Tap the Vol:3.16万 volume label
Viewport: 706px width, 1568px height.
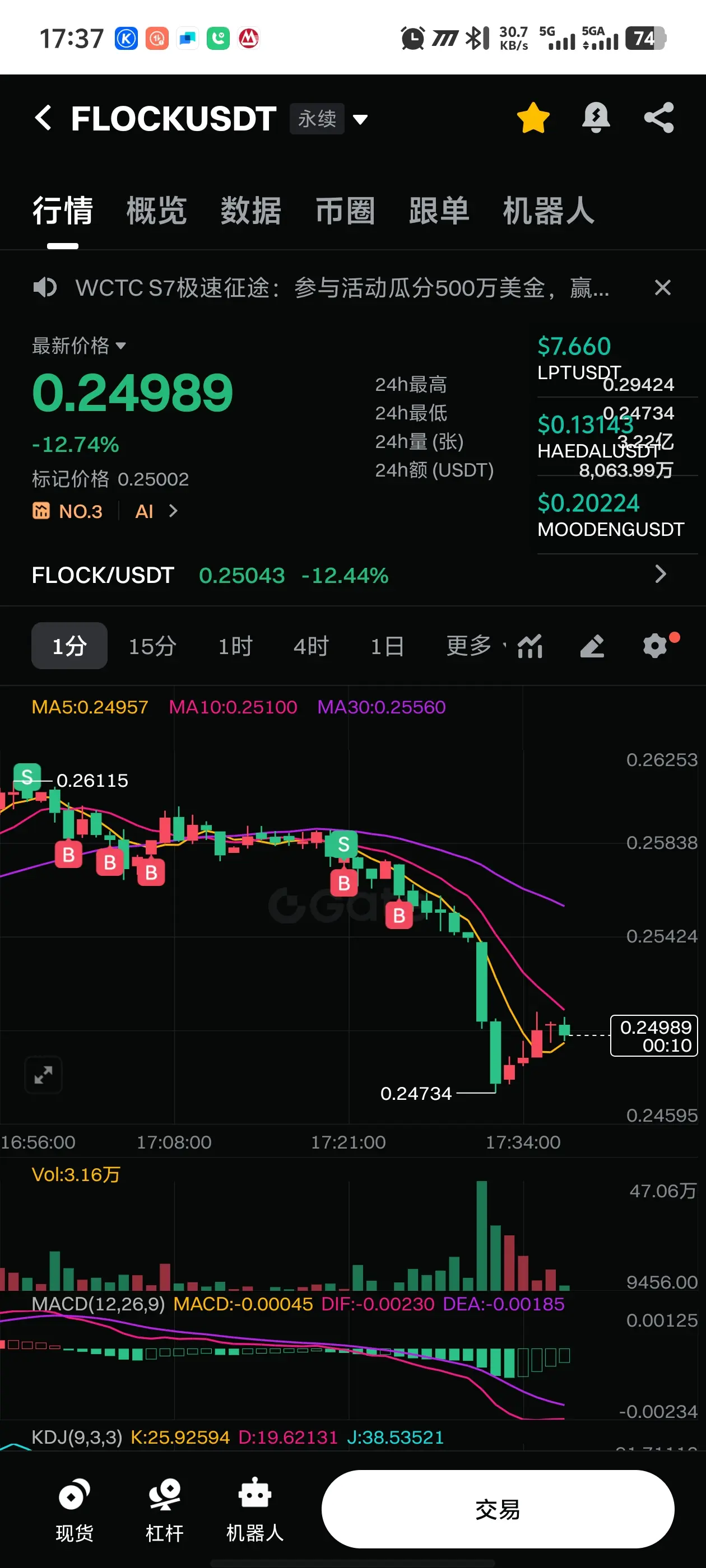pyautogui.click(x=76, y=1174)
